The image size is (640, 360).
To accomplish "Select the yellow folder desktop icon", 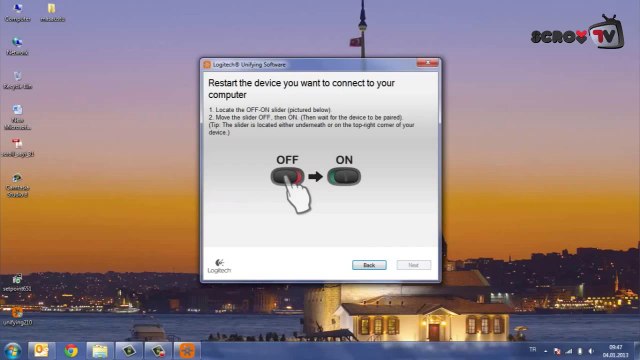I will [x=52, y=12].
